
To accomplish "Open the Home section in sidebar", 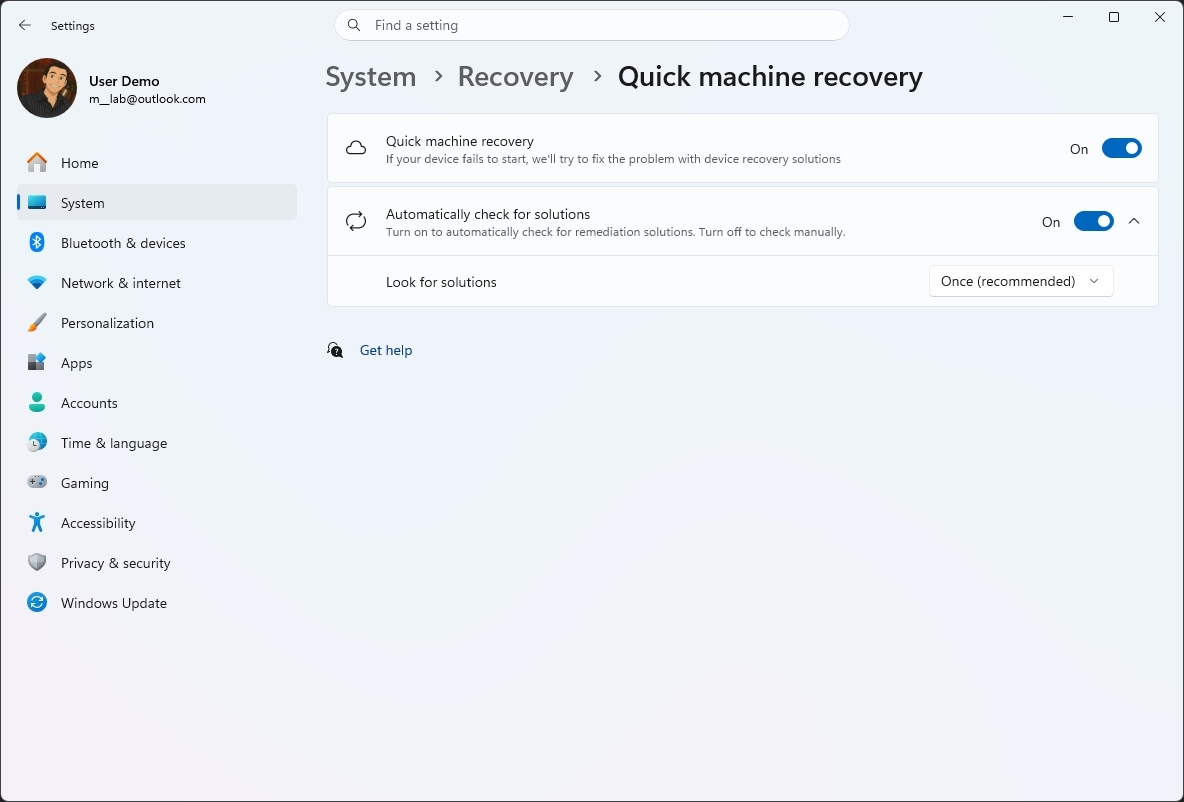I will pos(79,162).
